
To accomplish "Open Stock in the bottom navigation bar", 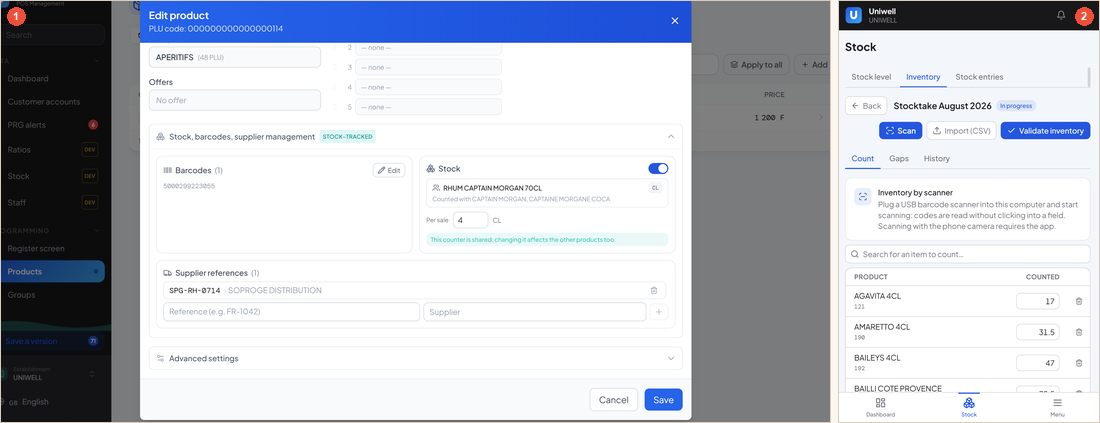I will tap(969, 407).
